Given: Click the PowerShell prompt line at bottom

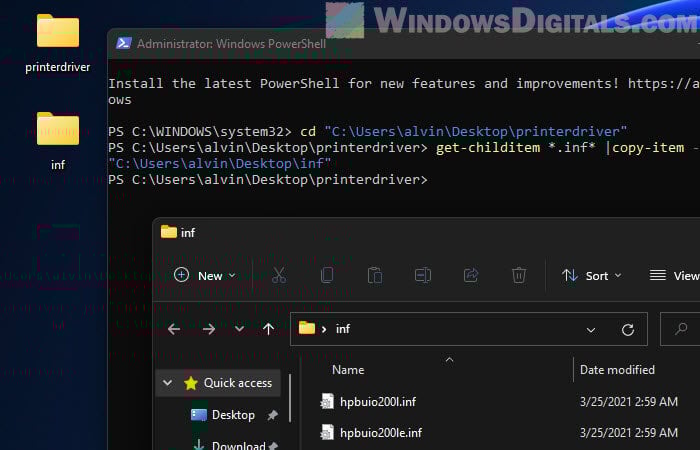Looking at the screenshot, I should click(x=268, y=180).
